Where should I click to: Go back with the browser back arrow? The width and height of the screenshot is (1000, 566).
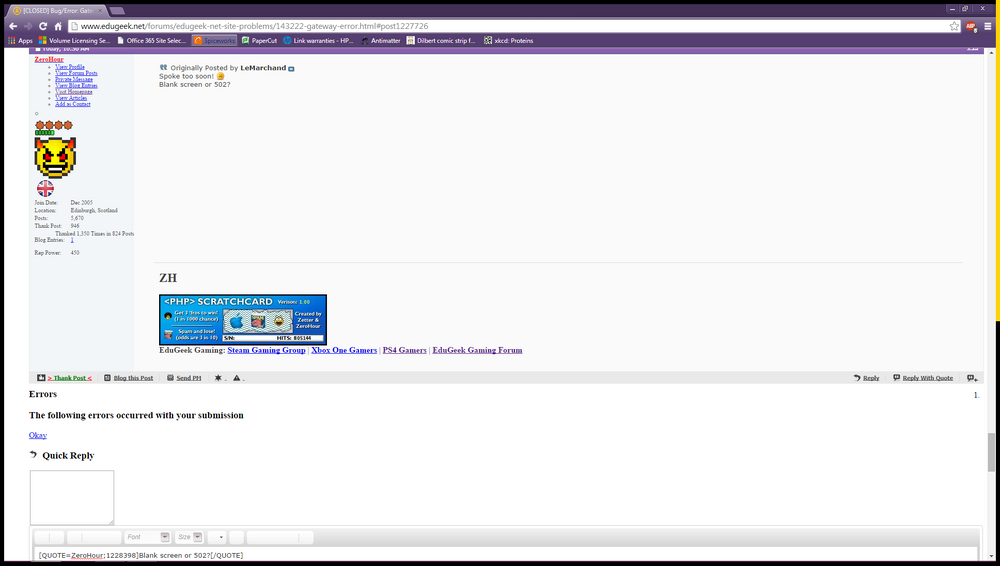13,26
